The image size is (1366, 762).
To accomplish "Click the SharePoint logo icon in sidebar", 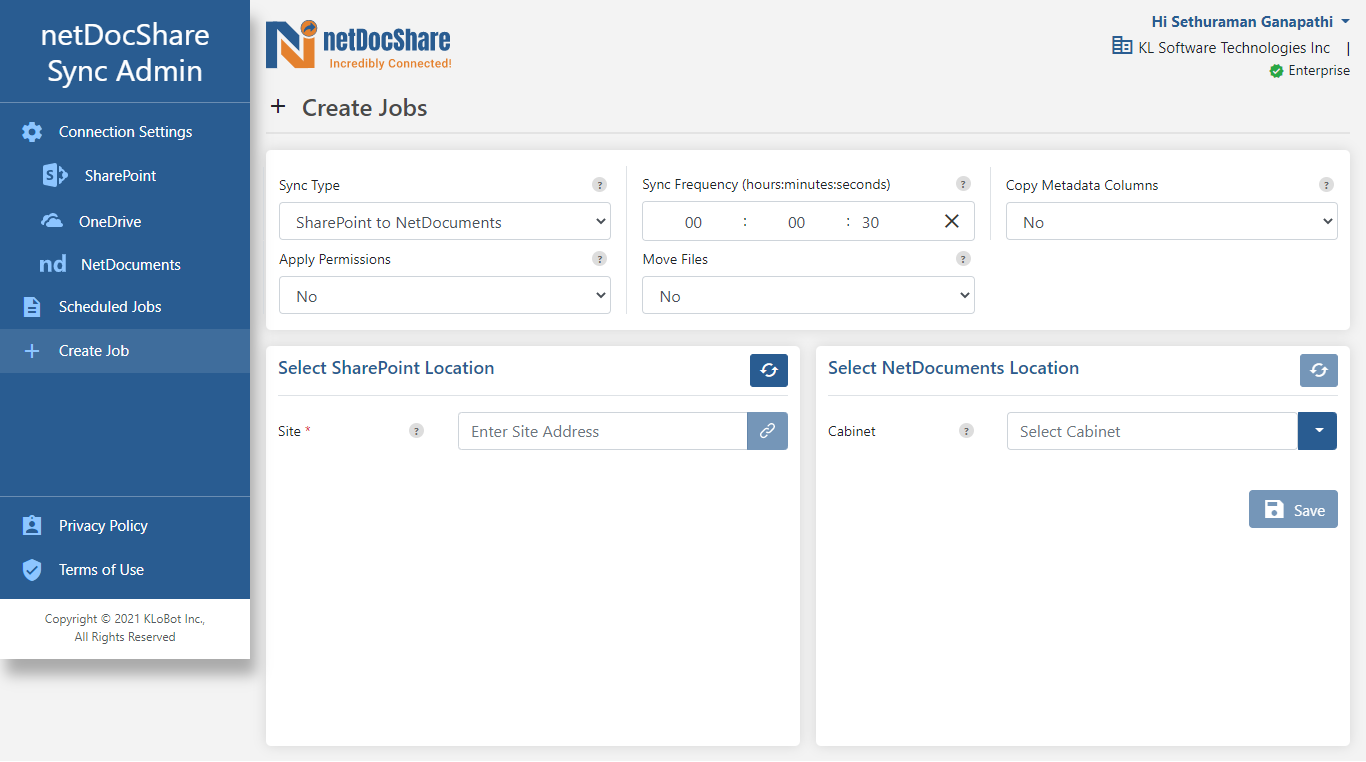I will (x=54, y=176).
